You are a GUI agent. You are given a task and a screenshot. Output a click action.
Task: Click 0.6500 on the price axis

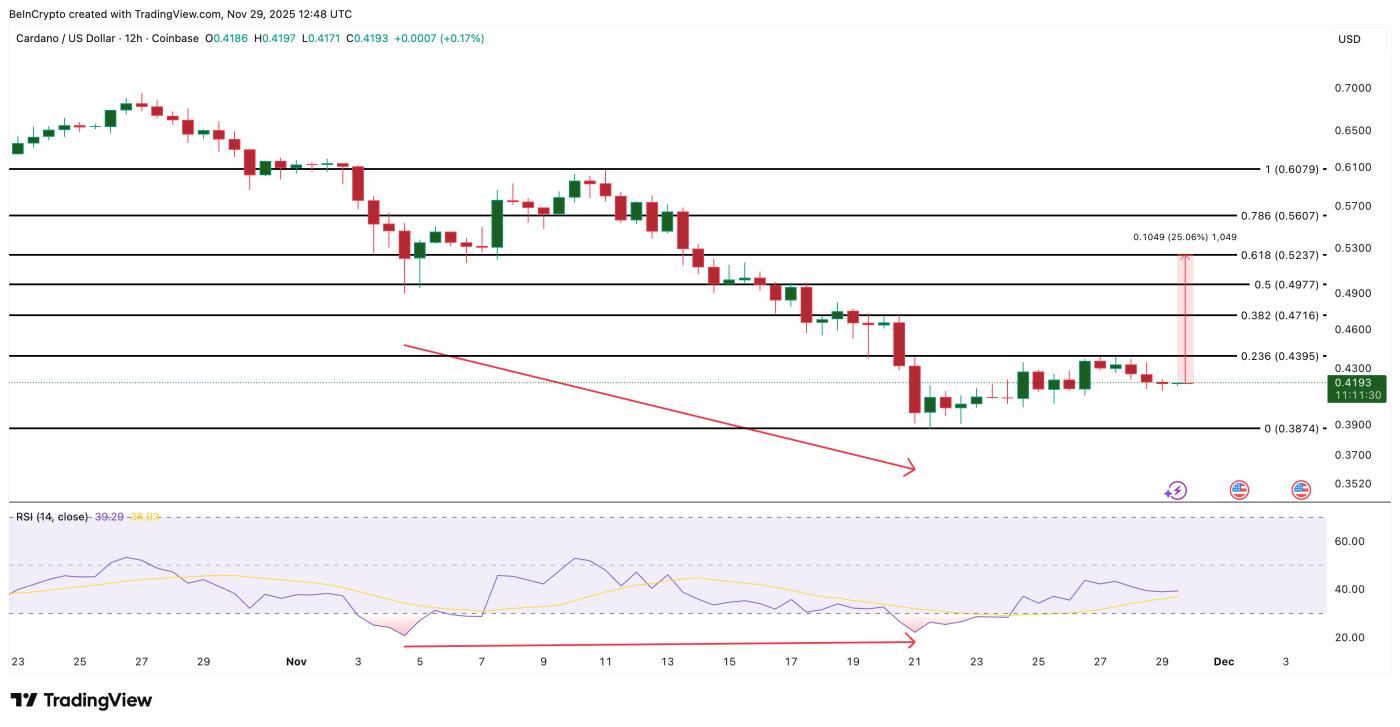[x=1352, y=130]
